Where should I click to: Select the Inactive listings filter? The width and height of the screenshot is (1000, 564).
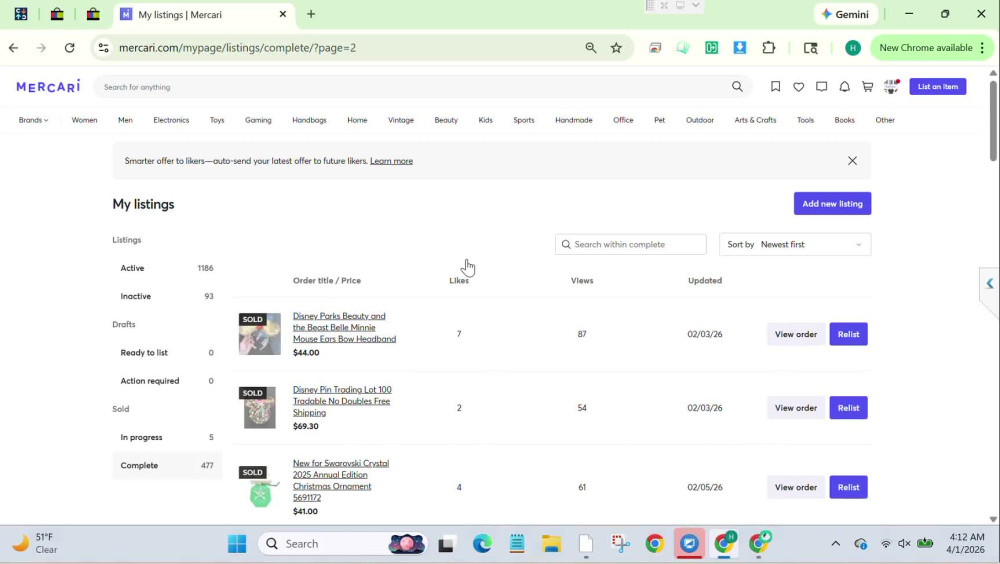(x=167, y=296)
